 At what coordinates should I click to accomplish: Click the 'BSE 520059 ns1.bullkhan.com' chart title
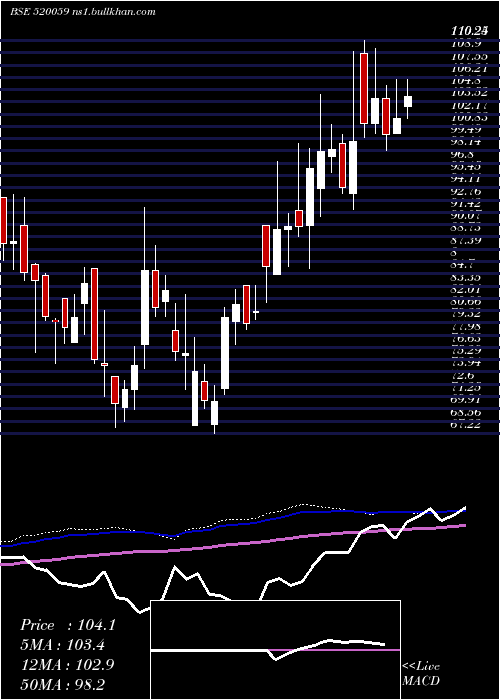point(83,12)
